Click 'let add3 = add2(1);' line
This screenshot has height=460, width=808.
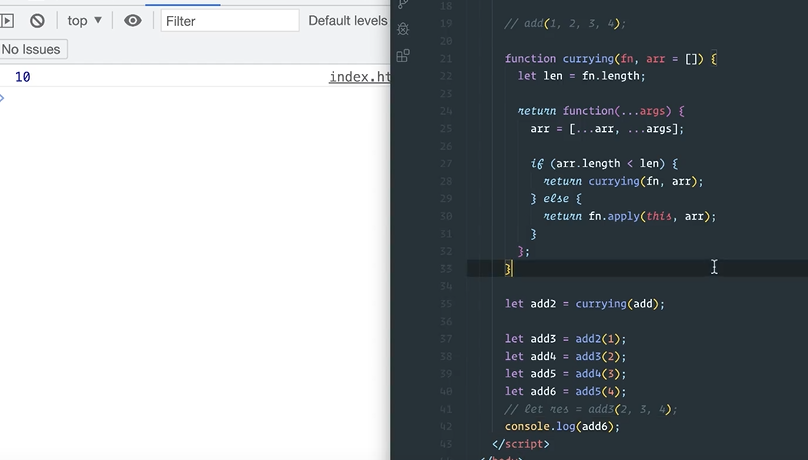pyautogui.click(x=565, y=339)
